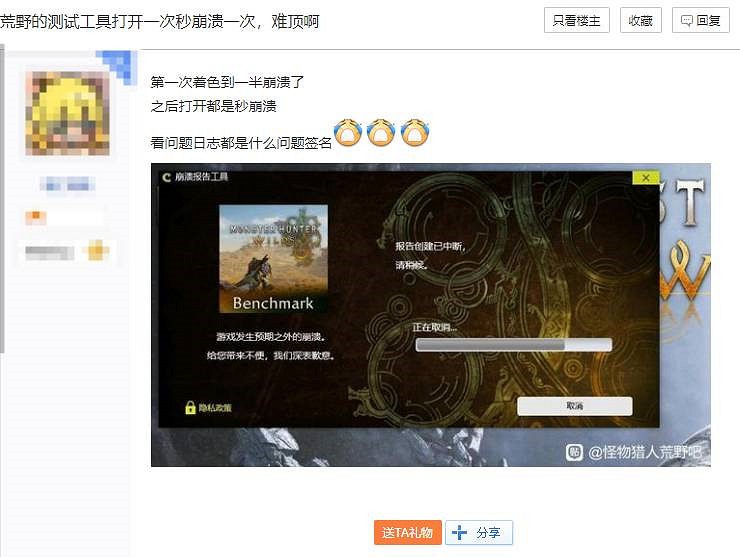Image resolution: width=740 pixels, height=557 pixels.
Task: Open the crash report screenshot image
Action: (430, 315)
